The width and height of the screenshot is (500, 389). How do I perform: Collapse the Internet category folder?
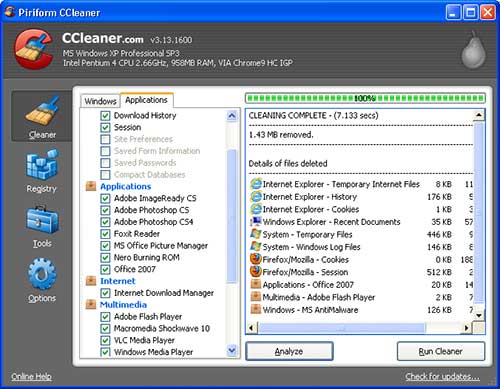pos(91,281)
